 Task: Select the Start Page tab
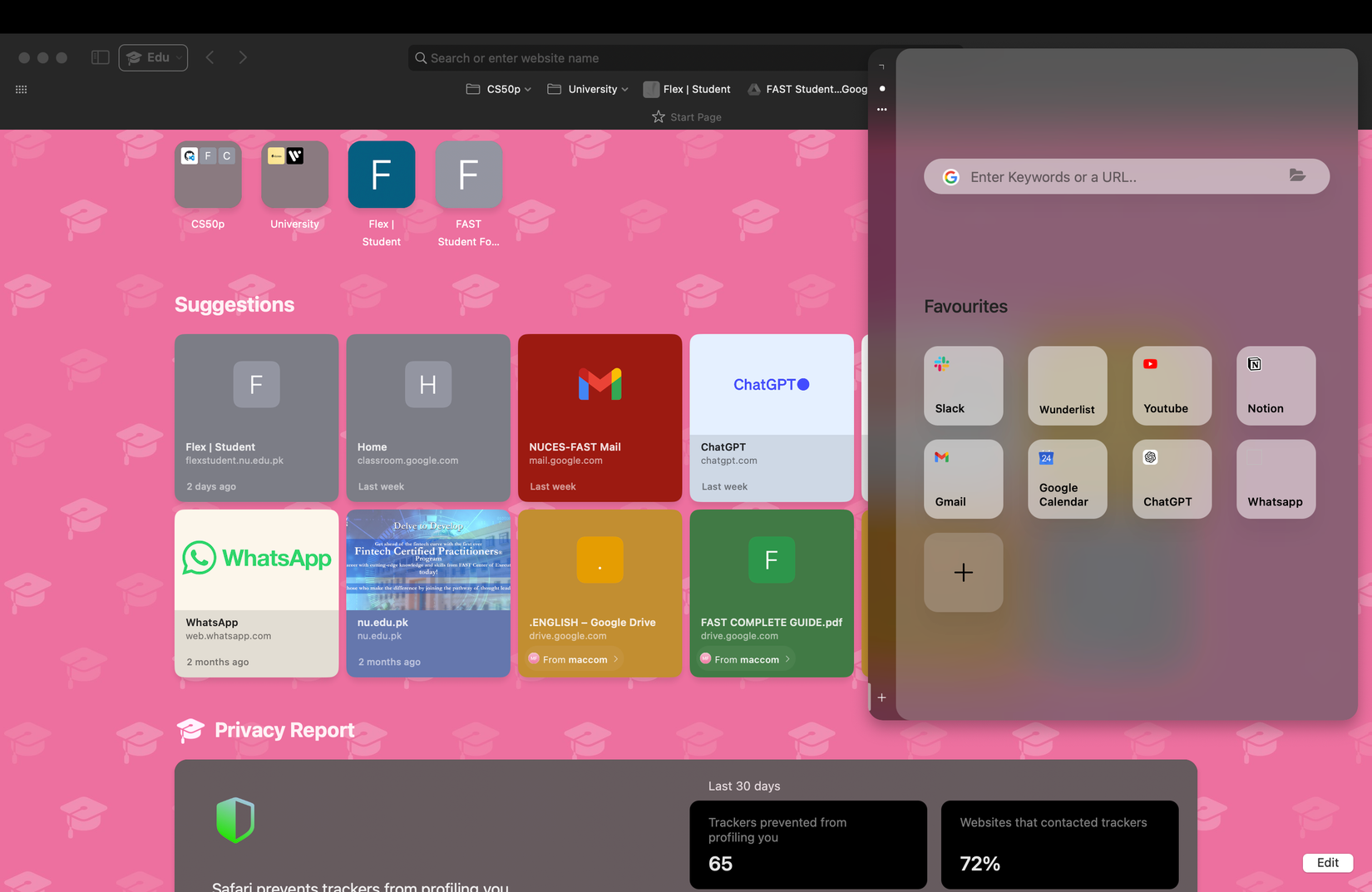pos(687,117)
